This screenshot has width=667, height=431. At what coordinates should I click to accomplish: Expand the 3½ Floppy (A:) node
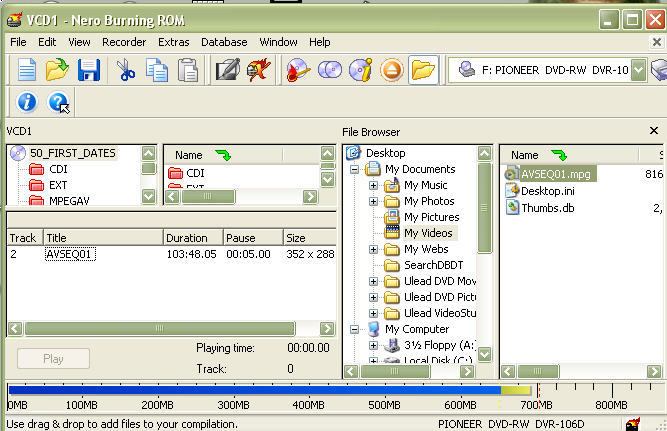pos(373,345)
